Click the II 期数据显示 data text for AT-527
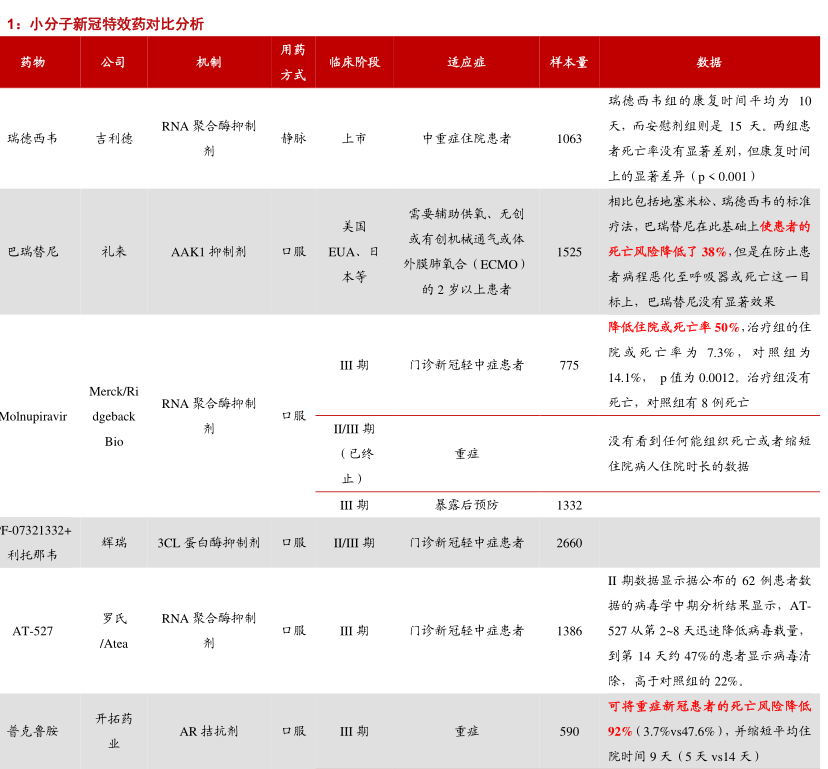Viewport: 828px width, 769px height. (x=709, y=630)
